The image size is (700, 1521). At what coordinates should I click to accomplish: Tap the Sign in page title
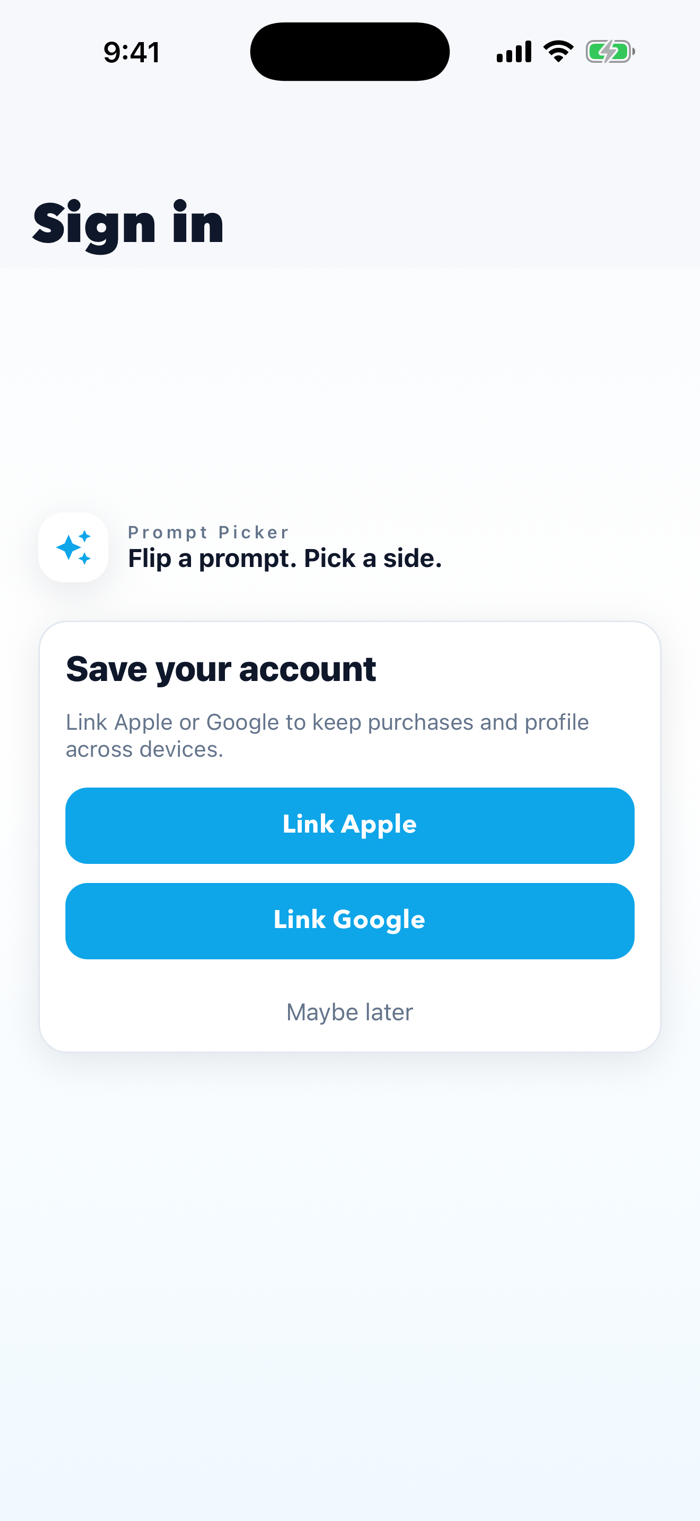point(128,224)
